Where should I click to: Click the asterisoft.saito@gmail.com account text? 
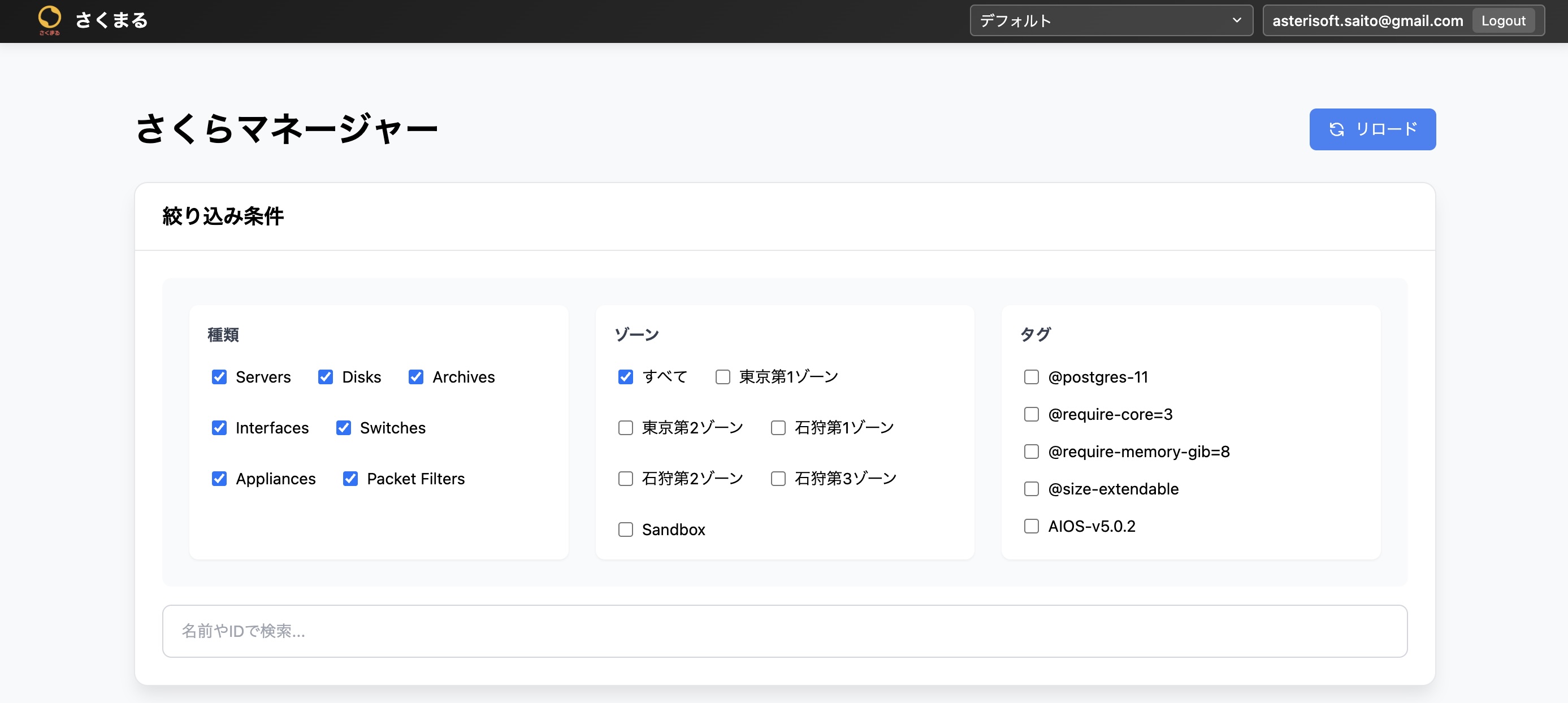coord(1367,21)
